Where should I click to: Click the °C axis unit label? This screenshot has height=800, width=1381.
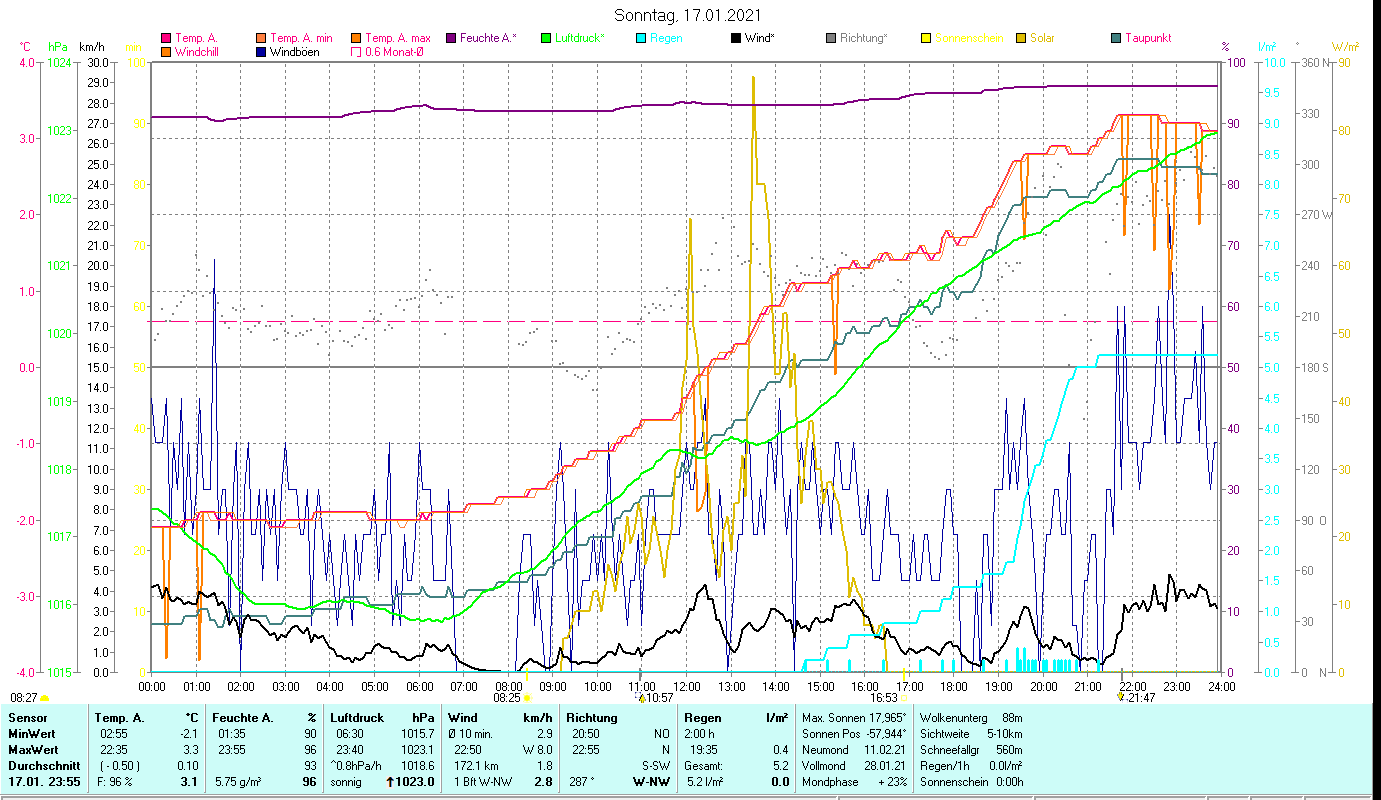[x=25, y=47]
